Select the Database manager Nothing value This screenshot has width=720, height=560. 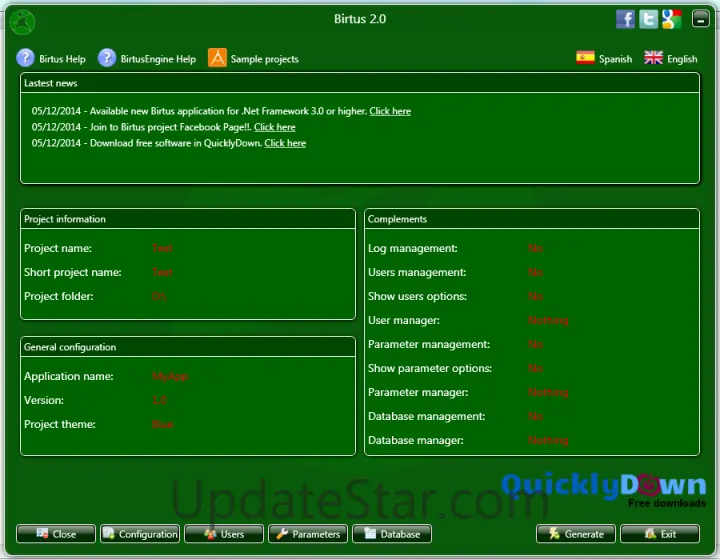548,441
